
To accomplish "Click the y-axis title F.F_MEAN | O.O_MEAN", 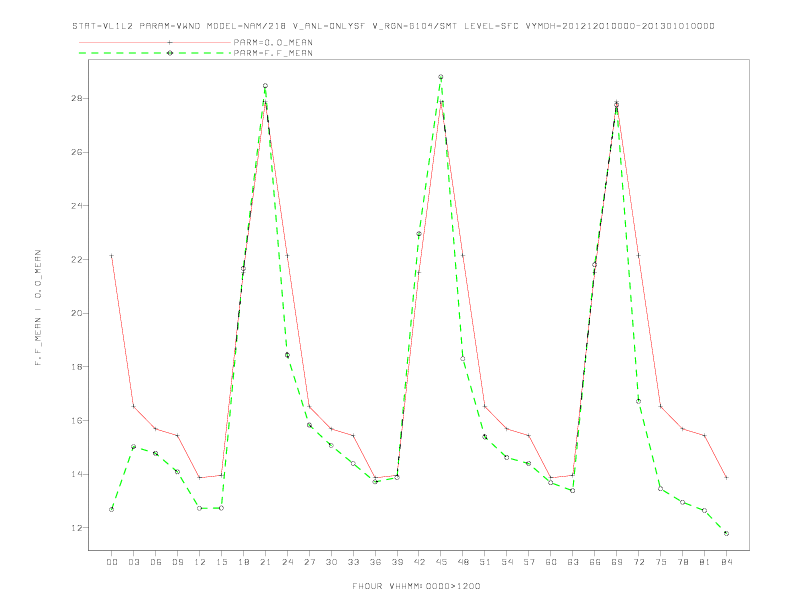I will pos(38,308).
